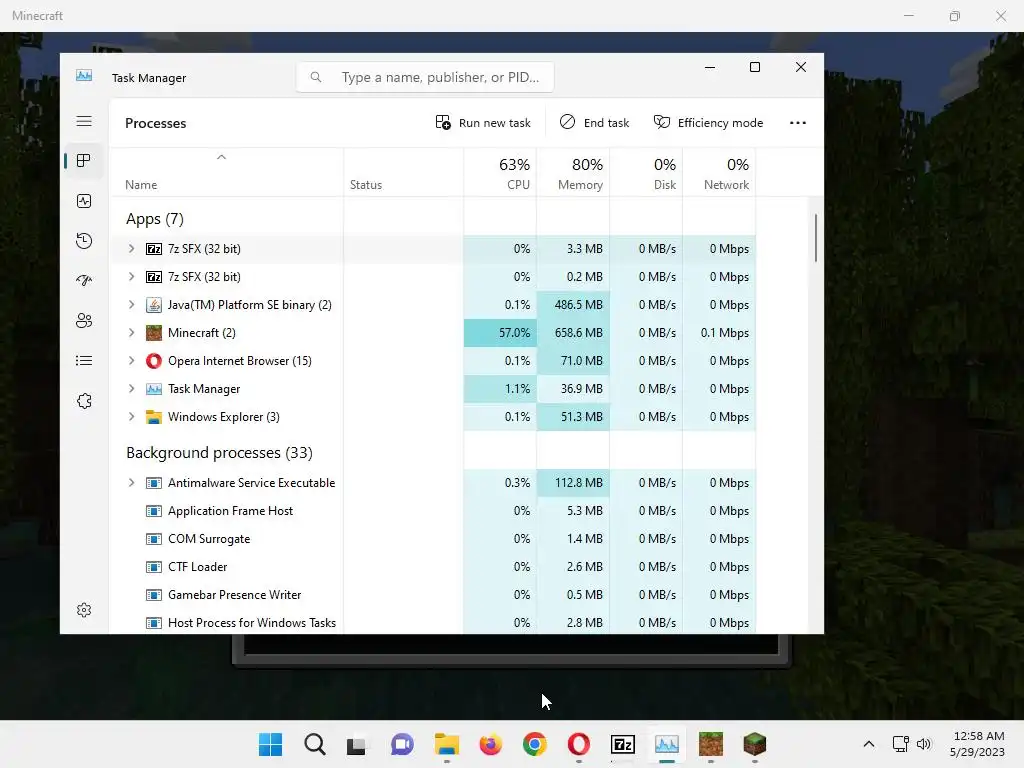Click the Windows Start button

(270, 744)
